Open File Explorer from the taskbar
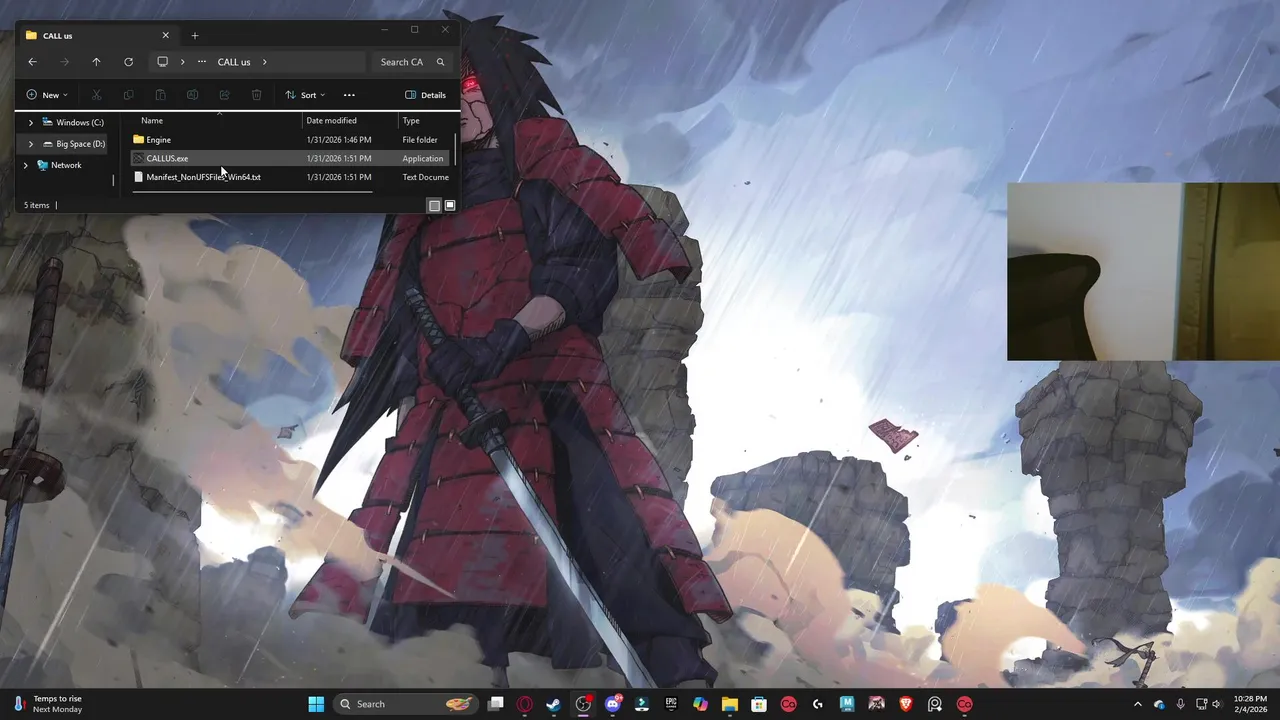 point(730,704)
